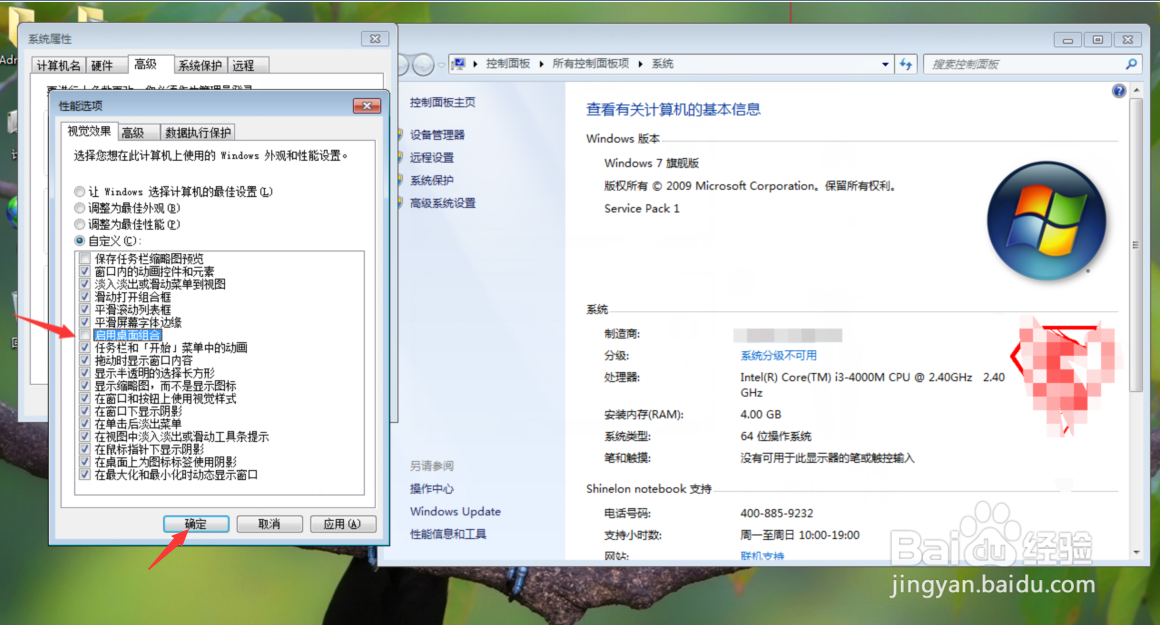
Task: Click the forward navigation arrow in the Control Panel window
Action: point(423,65)
